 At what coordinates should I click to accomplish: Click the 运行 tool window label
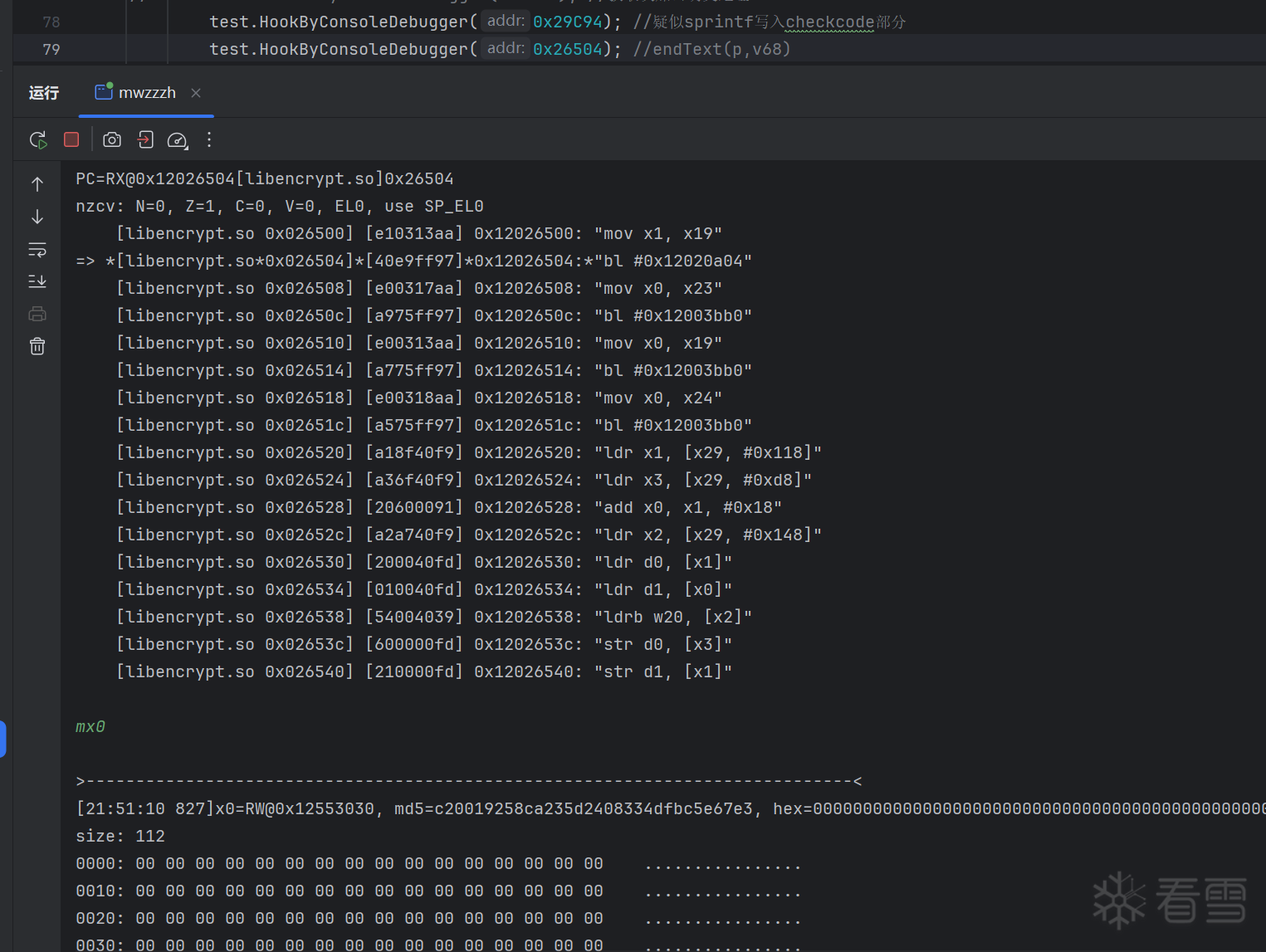click(x=44, y=93)
